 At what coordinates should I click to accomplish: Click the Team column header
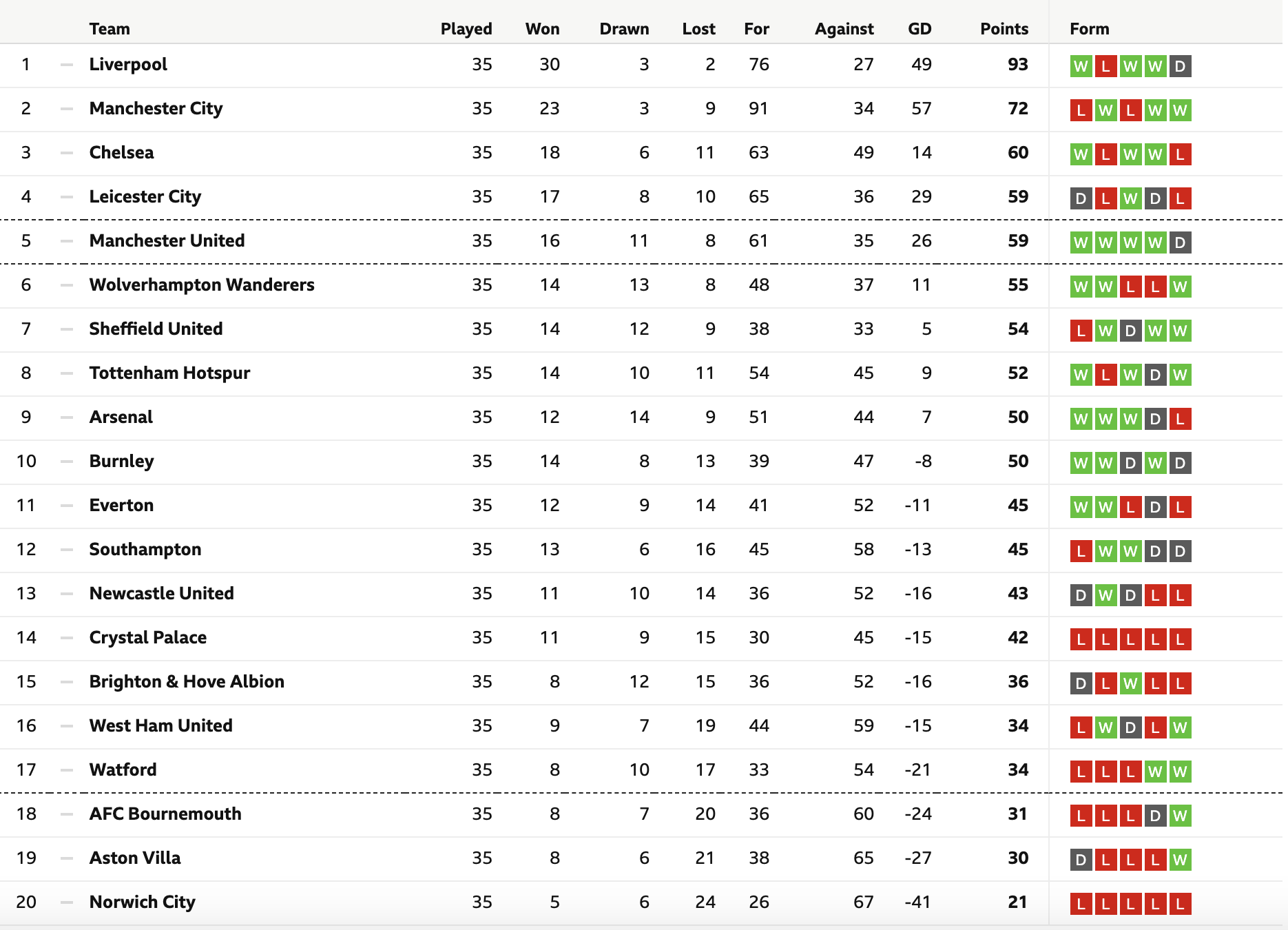point(110,29)
